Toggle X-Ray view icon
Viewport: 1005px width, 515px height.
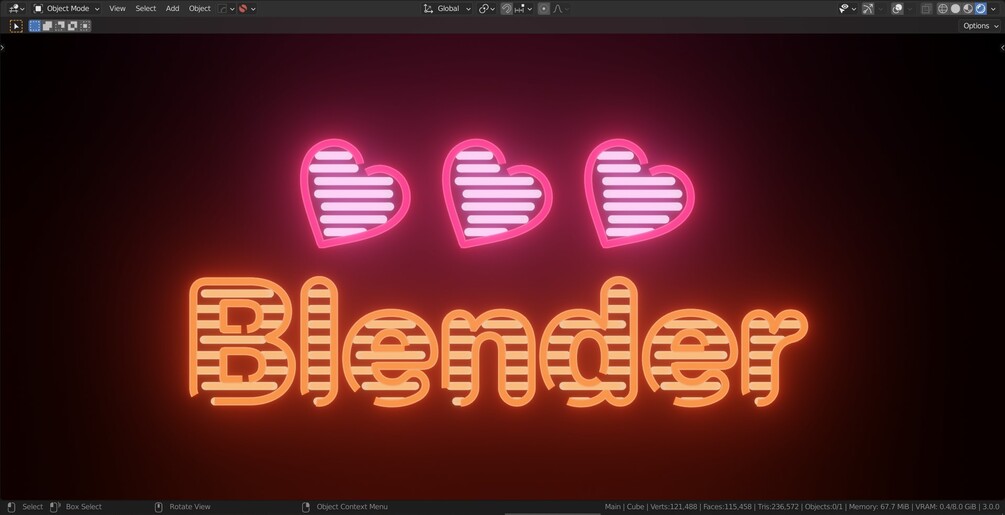(x=926, y=9)
